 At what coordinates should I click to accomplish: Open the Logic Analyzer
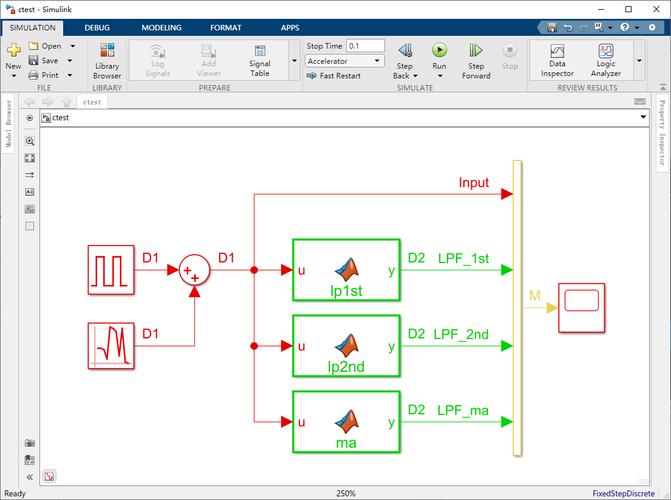point(606,61)
